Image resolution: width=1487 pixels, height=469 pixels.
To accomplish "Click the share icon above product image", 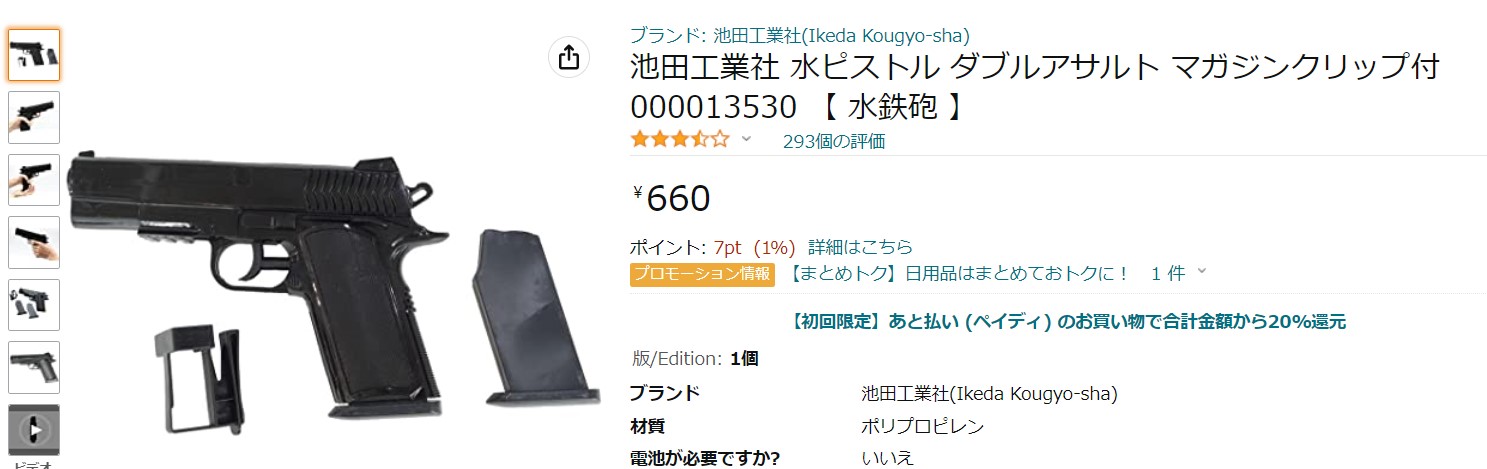I will click(x=568, y=57).
